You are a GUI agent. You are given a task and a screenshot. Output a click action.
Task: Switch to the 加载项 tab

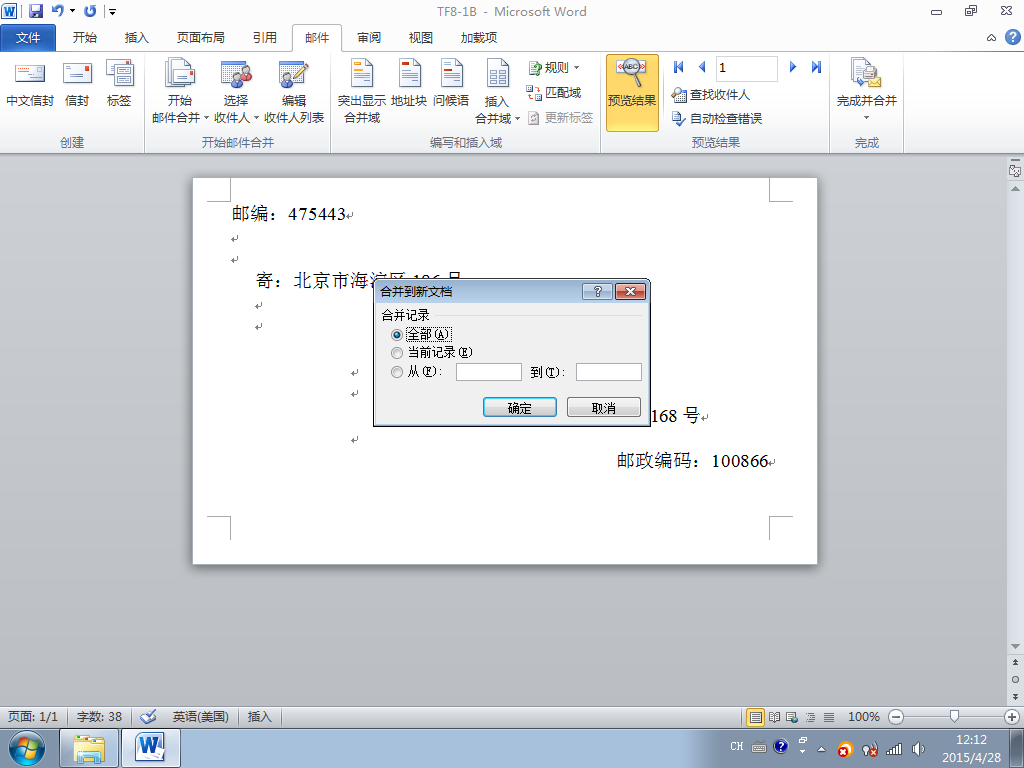(479, 38)
